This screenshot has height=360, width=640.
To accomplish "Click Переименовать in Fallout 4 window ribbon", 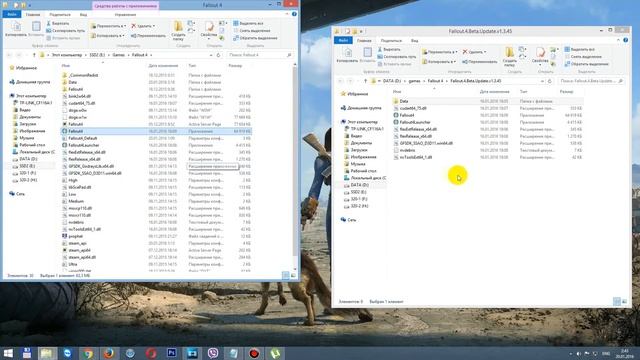I will pos(148,36).
